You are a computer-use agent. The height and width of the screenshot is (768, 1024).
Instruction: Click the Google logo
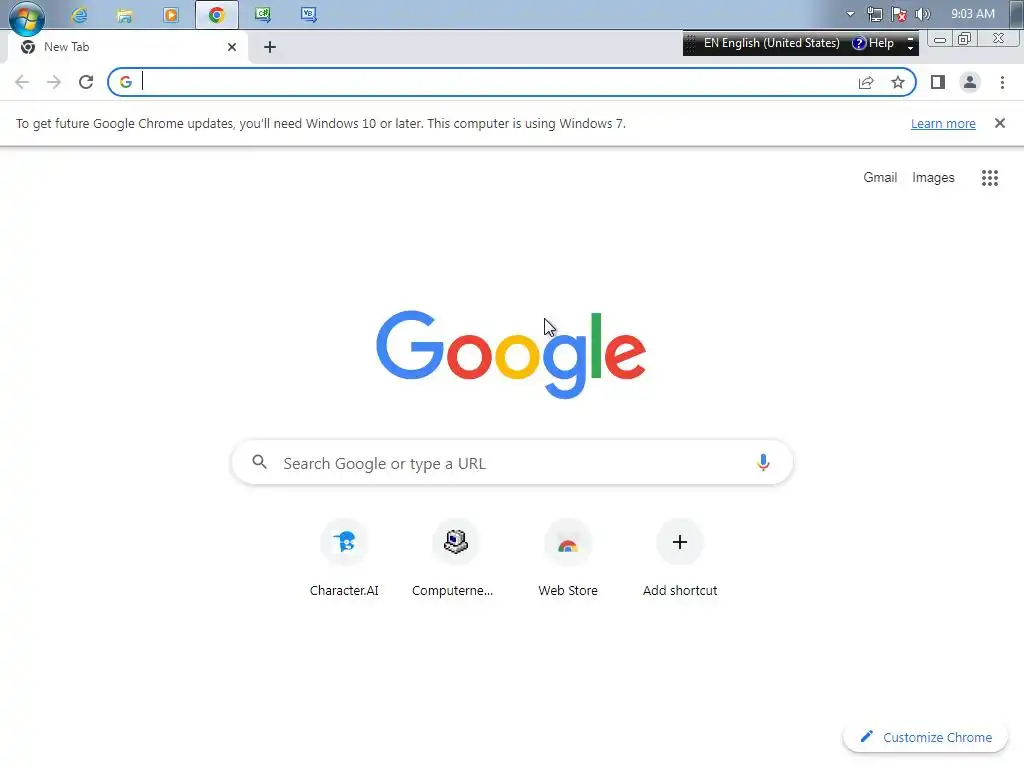[x=511, y=354]
